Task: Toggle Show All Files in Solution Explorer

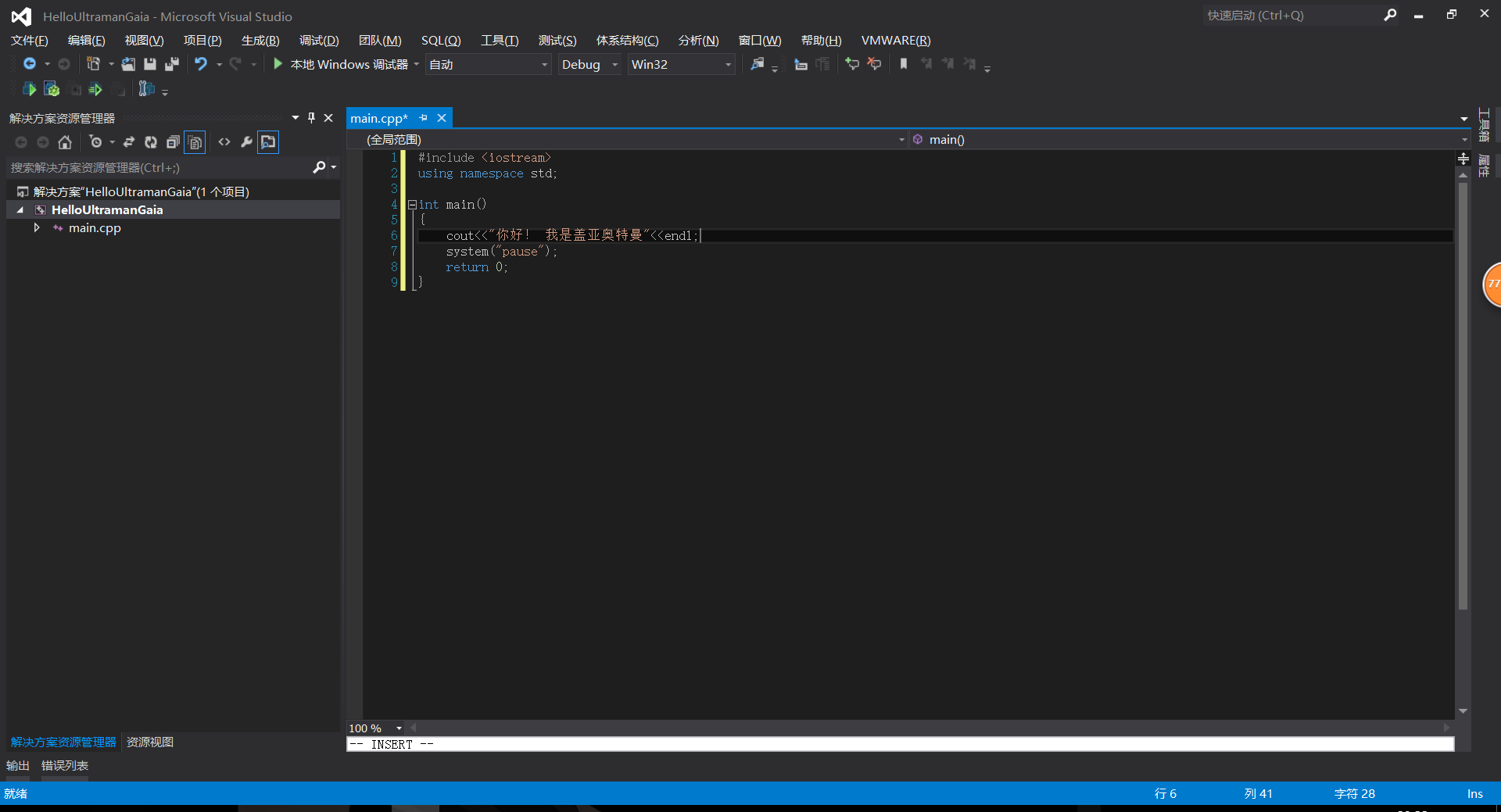Action: pos(195,142)
